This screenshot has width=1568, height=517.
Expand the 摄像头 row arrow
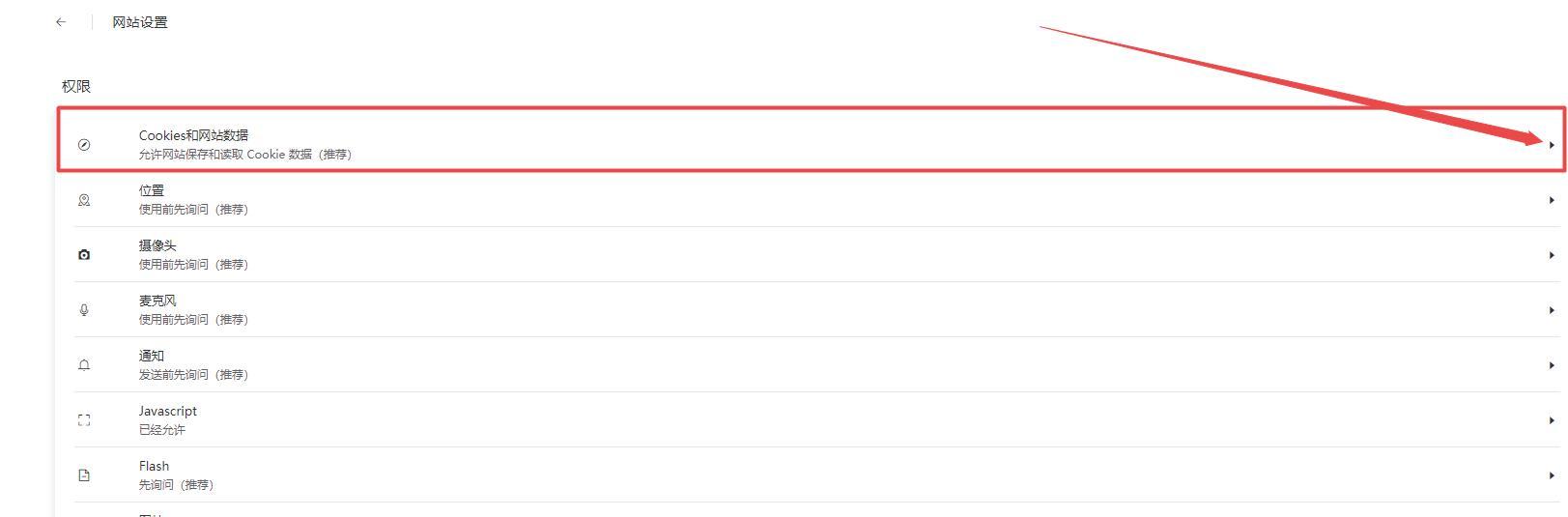tap(1552, 255)
